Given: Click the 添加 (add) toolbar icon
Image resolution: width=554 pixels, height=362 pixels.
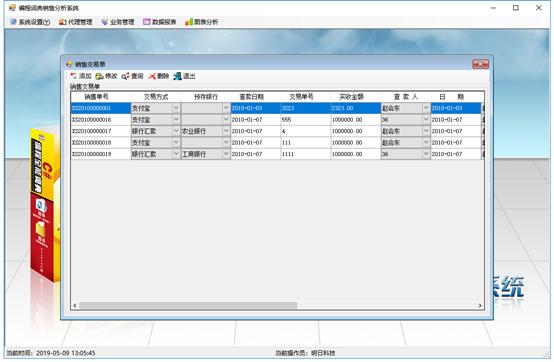Looking at the screenshot, I should (x=73, y=76).
